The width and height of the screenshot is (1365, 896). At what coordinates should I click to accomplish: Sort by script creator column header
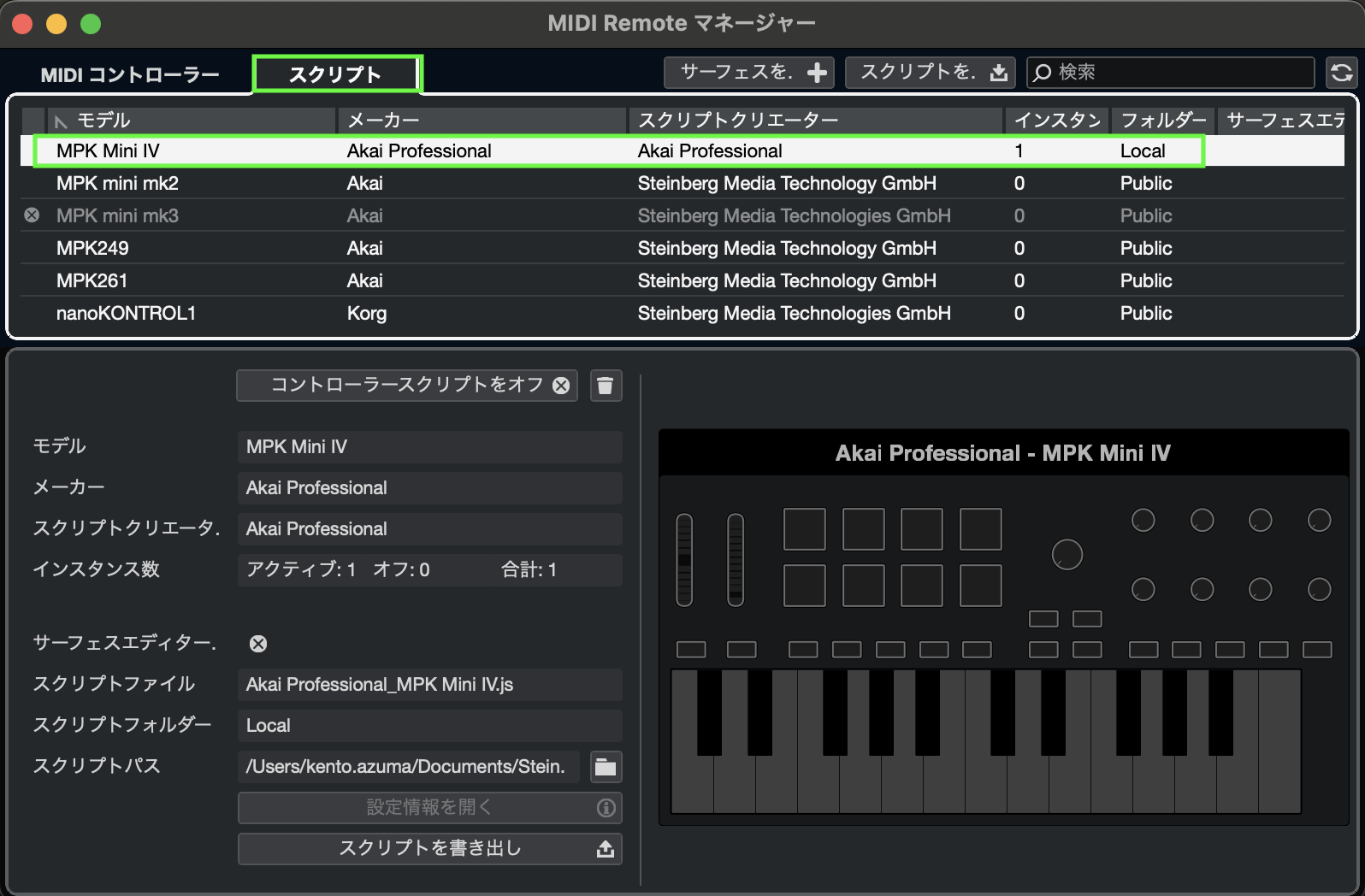tap(812, 121)
